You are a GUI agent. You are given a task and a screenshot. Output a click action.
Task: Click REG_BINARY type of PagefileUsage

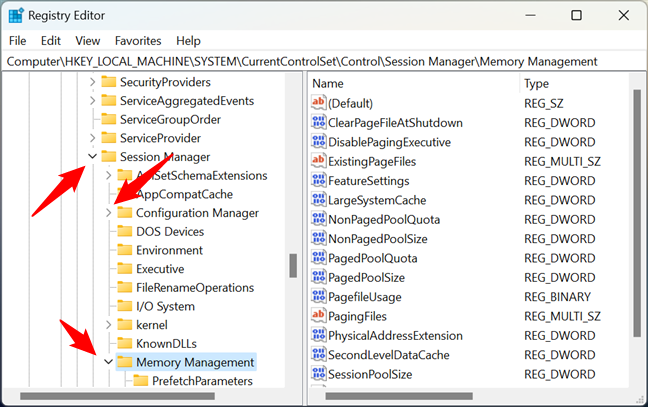(x=557, y=297)
